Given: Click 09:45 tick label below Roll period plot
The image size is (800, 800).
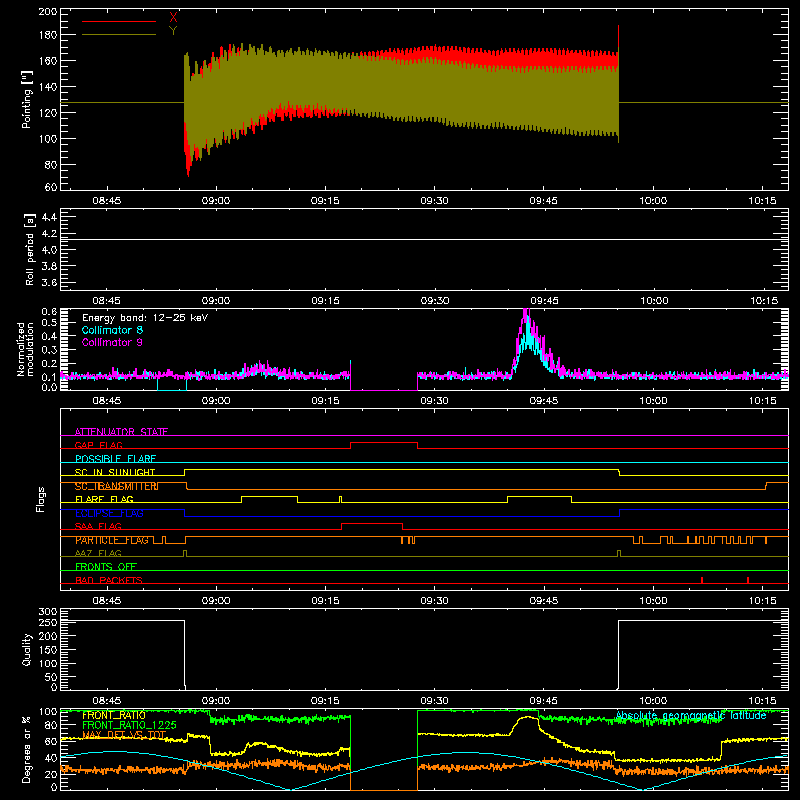Looking at the screenshot, I should (x=544, y=301).
